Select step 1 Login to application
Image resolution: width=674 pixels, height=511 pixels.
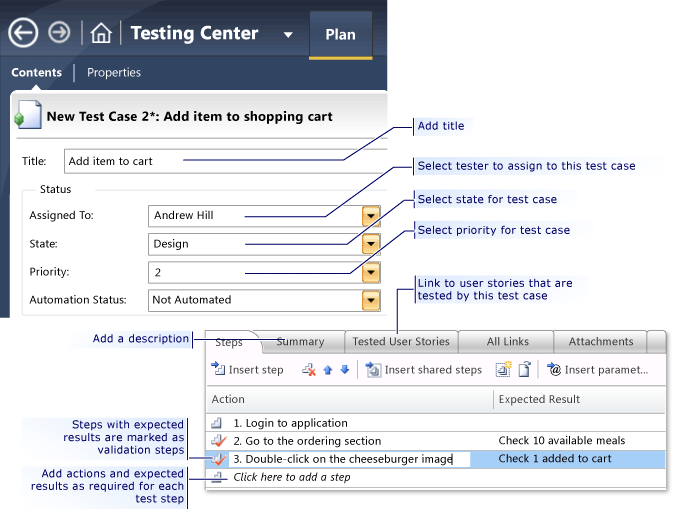291,423
